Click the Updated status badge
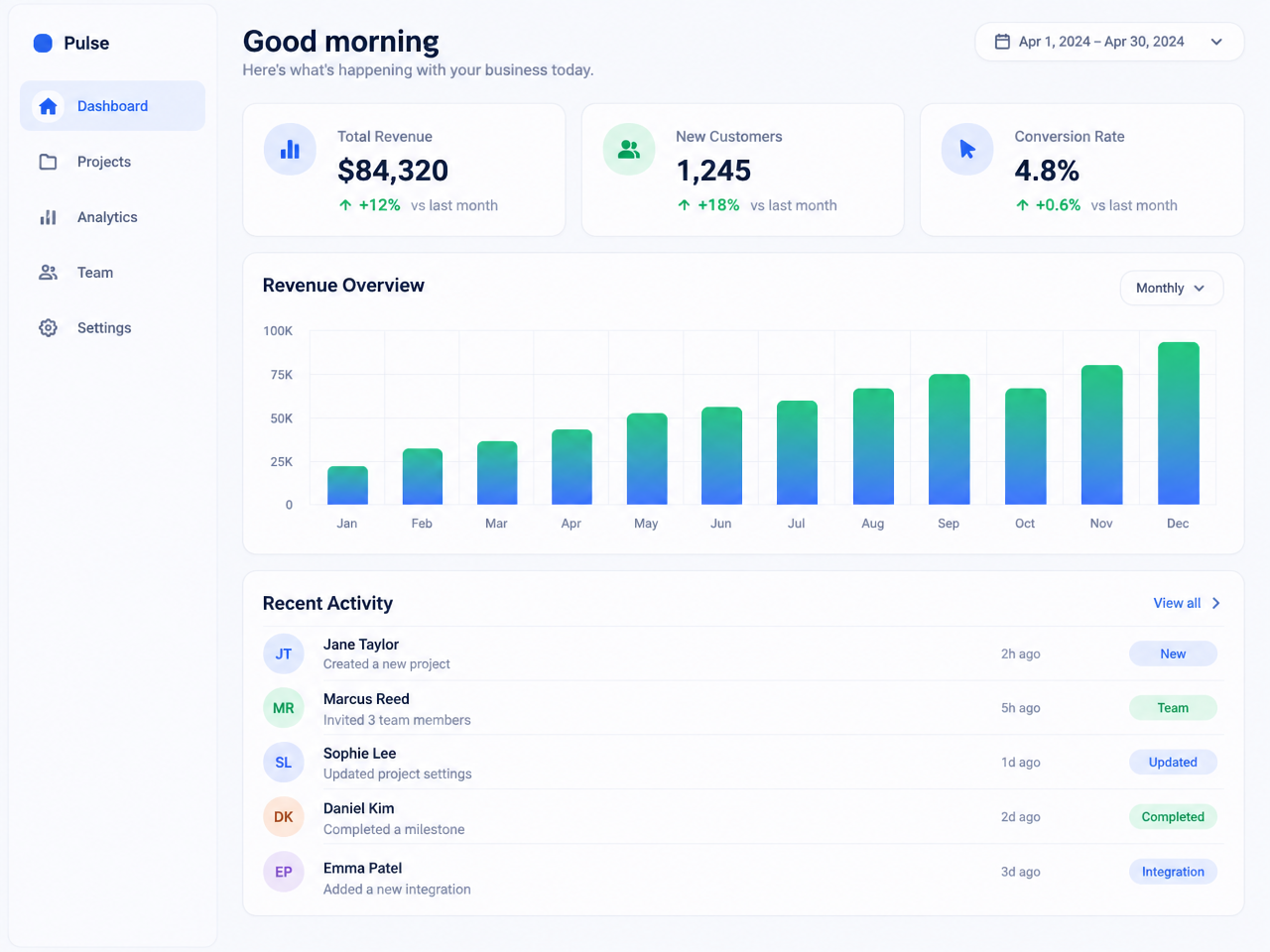The image size is (1270, 952). tap(1173, 763)
